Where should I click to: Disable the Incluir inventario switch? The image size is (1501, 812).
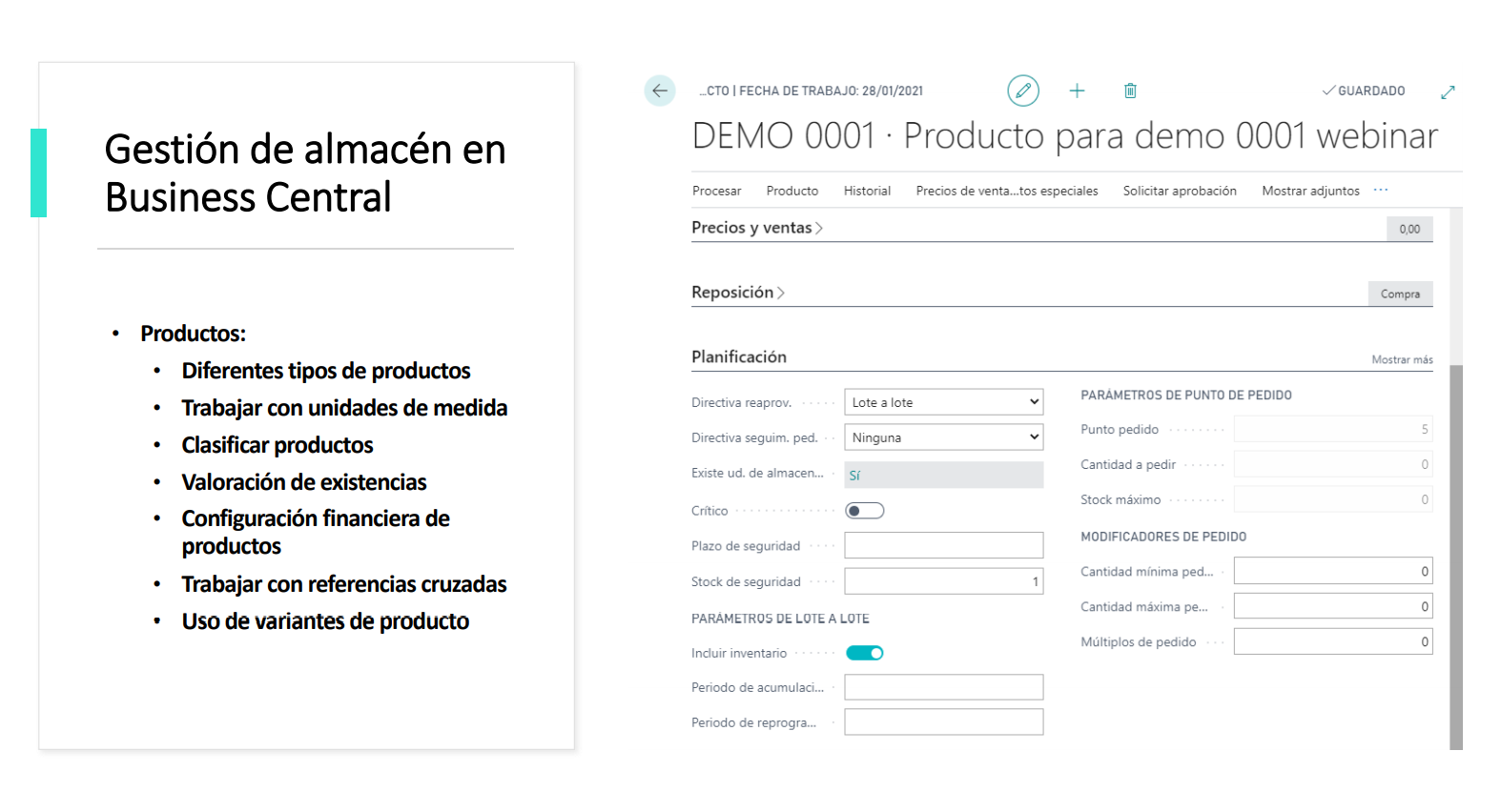pyautogui.click(x=865, y=653)
